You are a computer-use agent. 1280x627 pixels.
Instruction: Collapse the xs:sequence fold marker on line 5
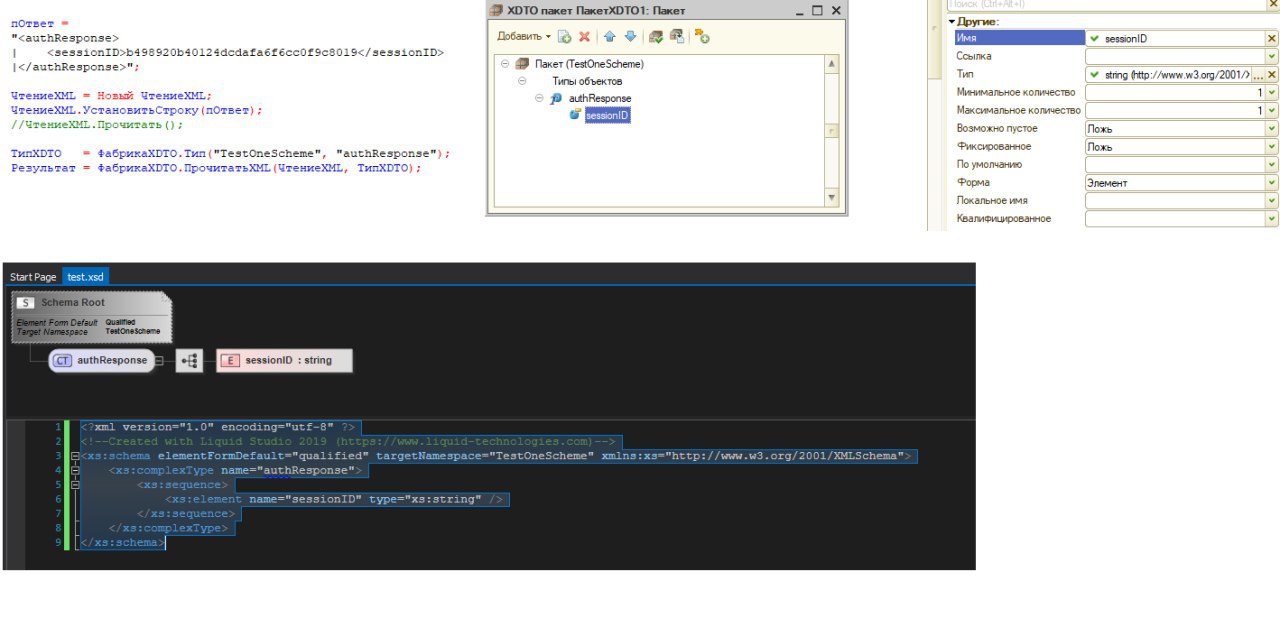pyautogui.click(x=75, y=485)
